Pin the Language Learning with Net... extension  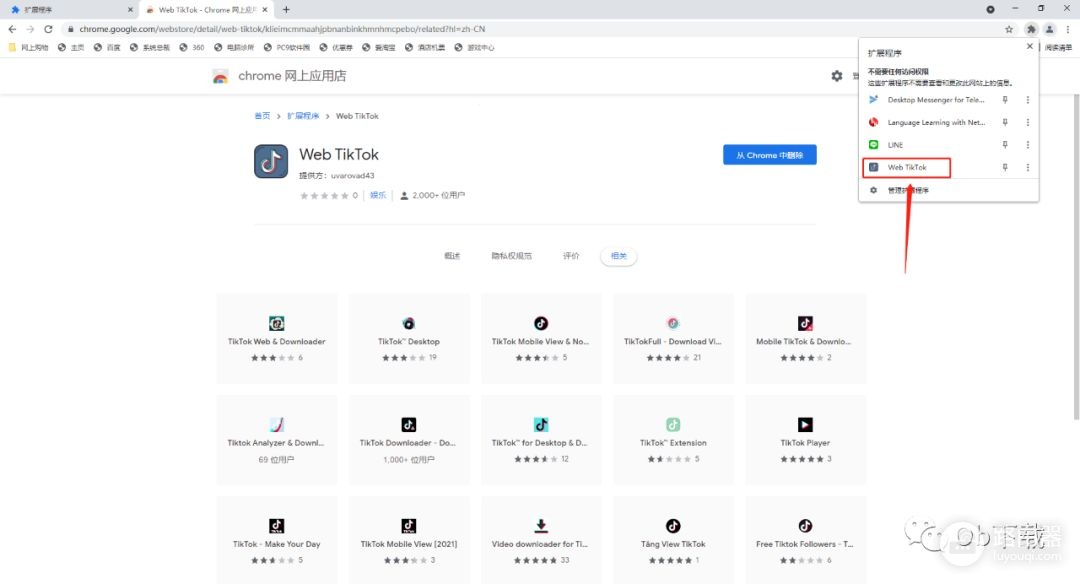[1005, 123]
